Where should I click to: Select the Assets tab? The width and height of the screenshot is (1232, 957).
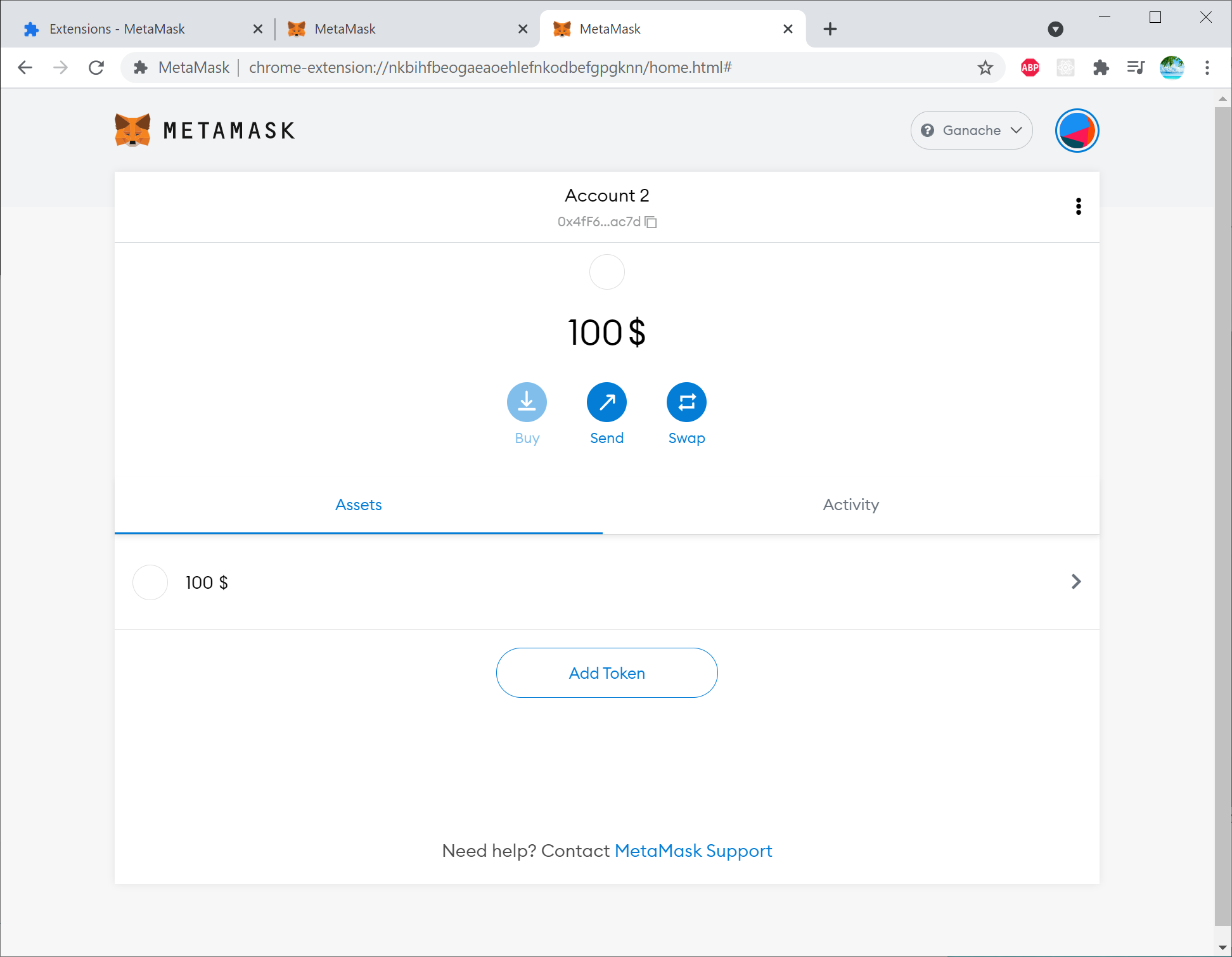(x=358, y=504)
